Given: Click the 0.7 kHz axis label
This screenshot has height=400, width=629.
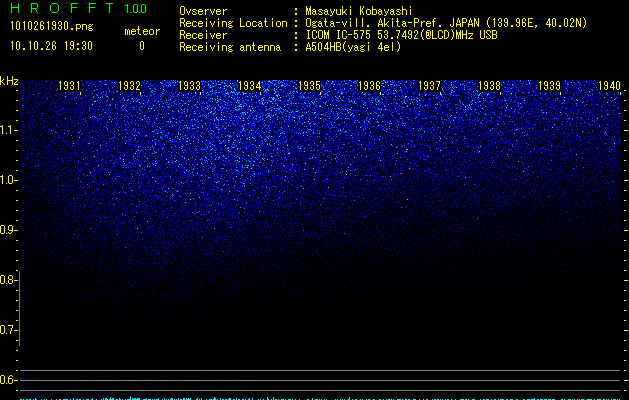Looking at the screenshot, I should [7, 330].
